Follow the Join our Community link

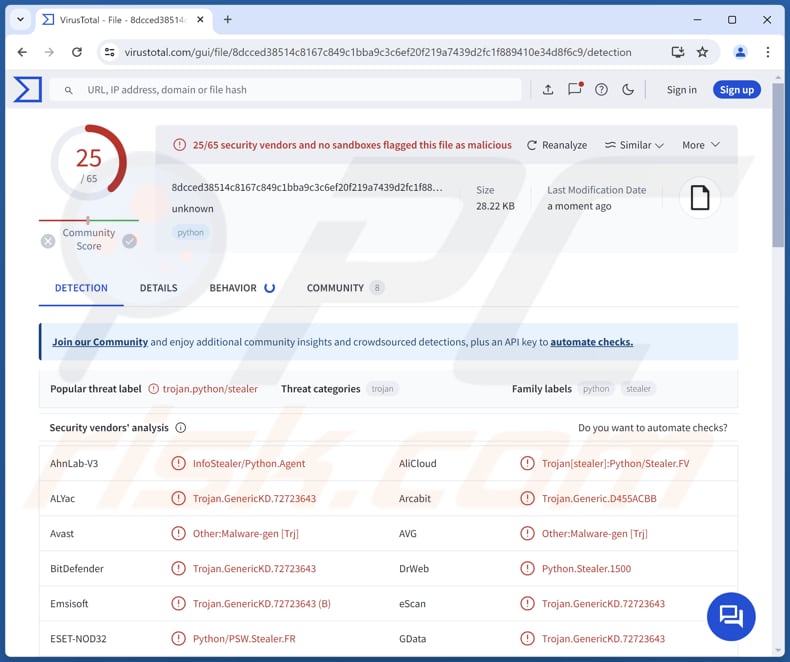[x=100, y=342]
